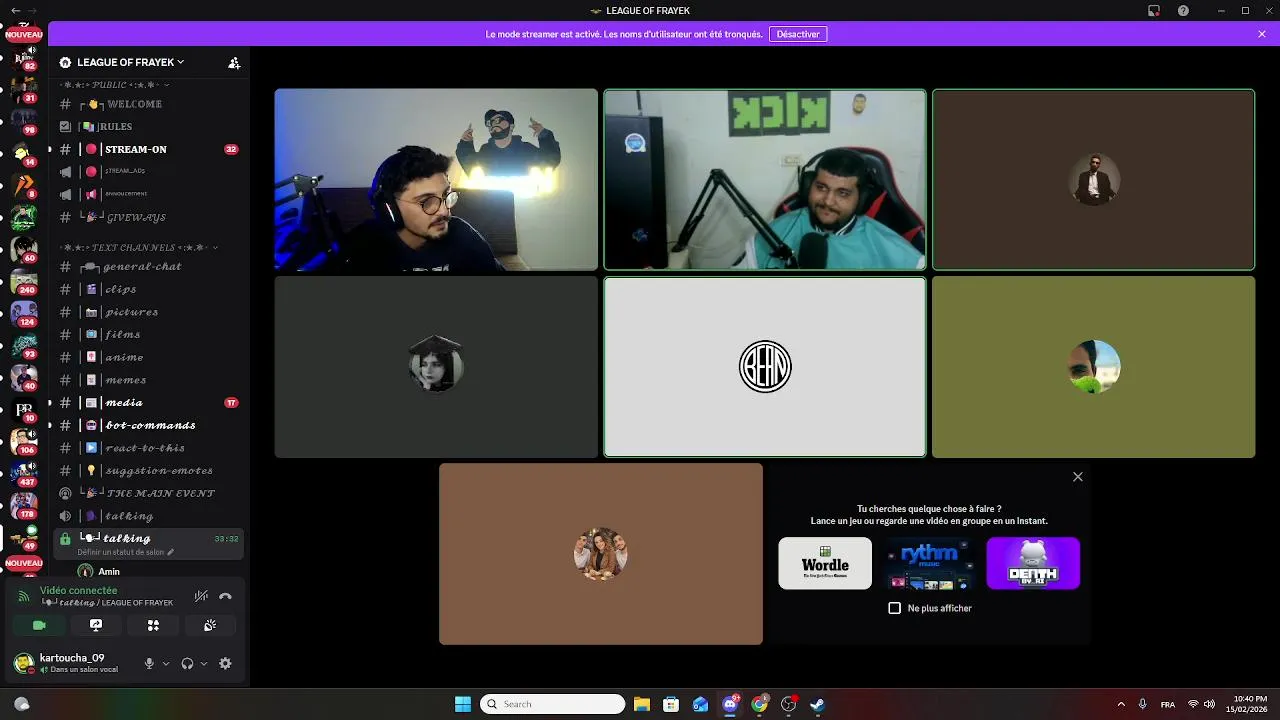The height and width of the screenshot is (720, 1280).
Task: Open the Windows Start menu
Action: tap(463, 704)
